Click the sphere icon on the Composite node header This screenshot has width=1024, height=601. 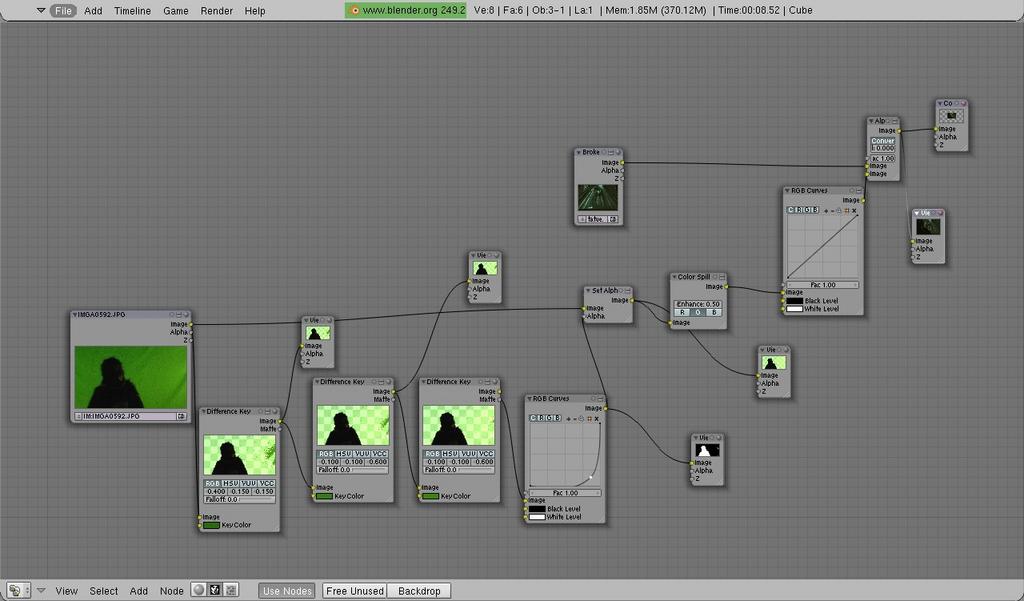[x=963, y=104]
